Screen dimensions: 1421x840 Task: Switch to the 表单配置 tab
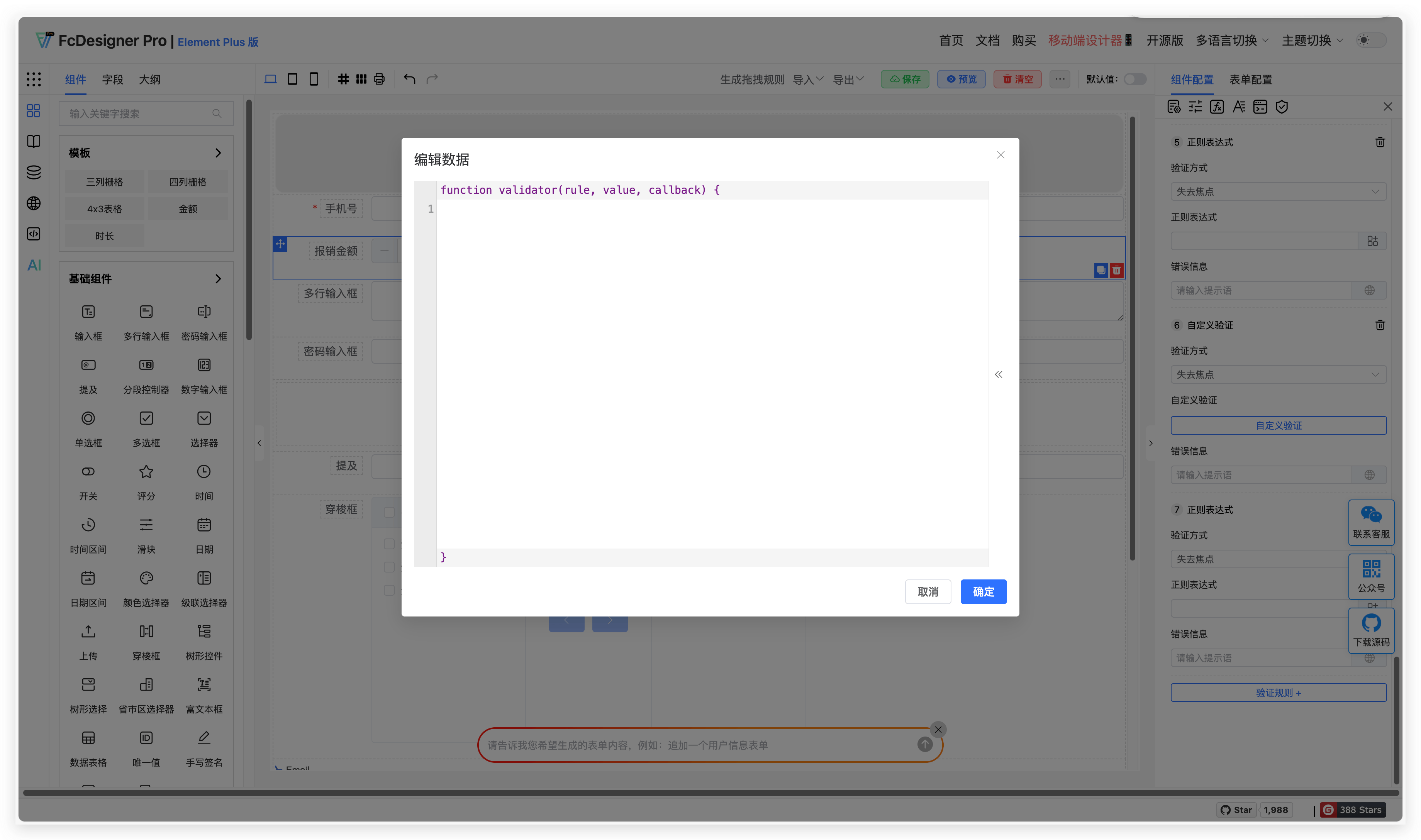click(1250, 80)
